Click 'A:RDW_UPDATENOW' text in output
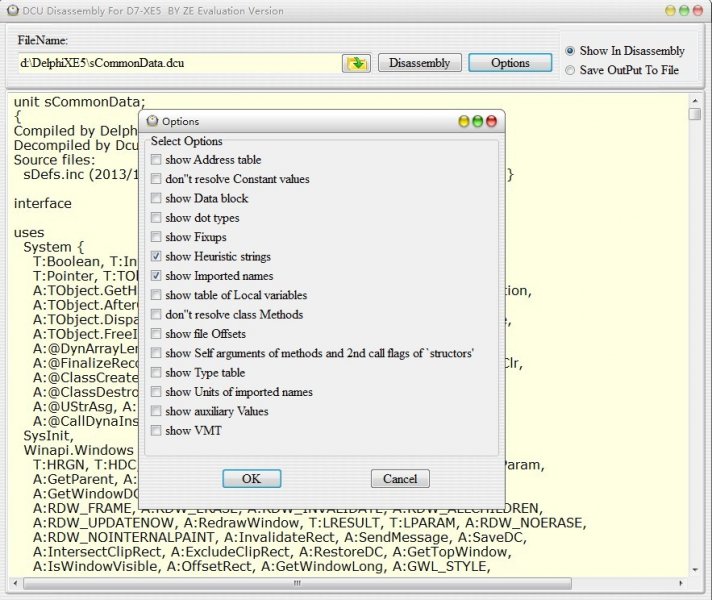712x600 pixels. (x=104, y=523)
